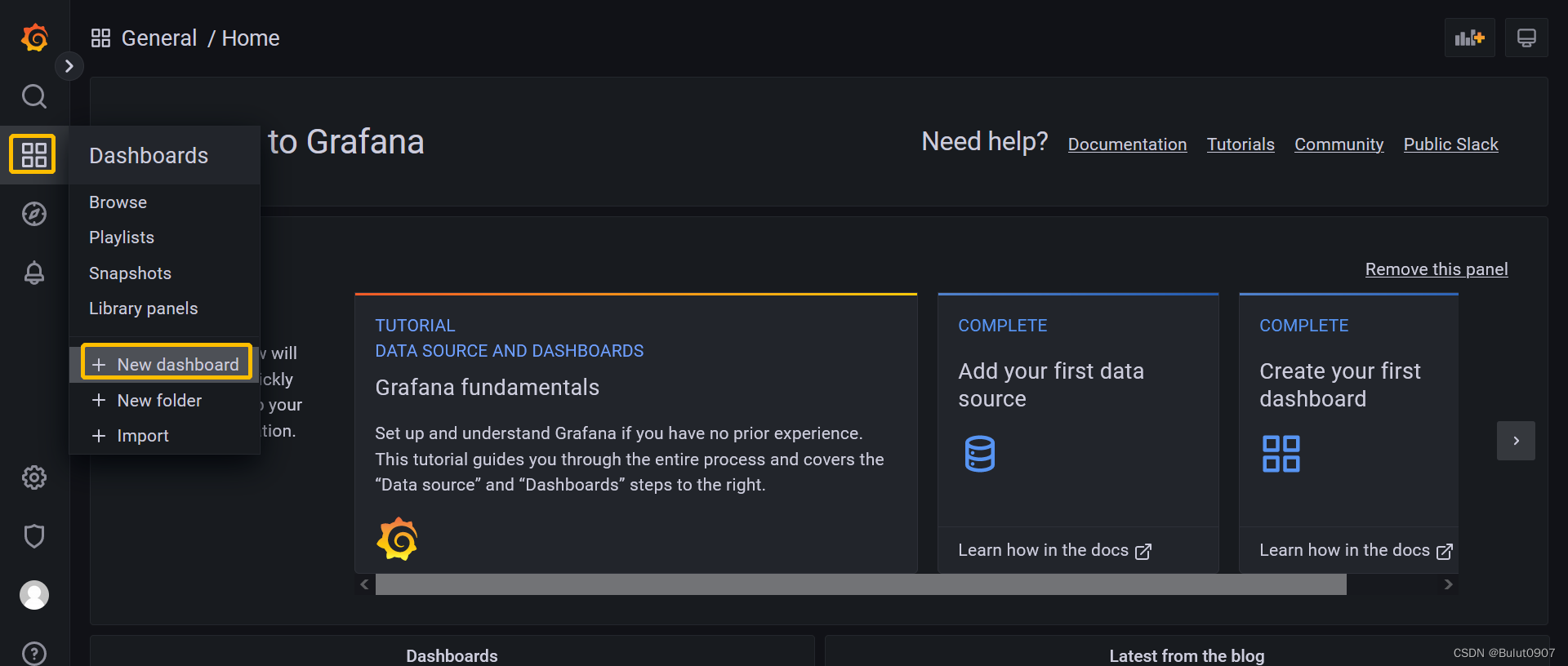Open Learn how in docs for data source
Image resolution: width=1568 pixels, height=666 pixels.
click(x=1054, y=551)
